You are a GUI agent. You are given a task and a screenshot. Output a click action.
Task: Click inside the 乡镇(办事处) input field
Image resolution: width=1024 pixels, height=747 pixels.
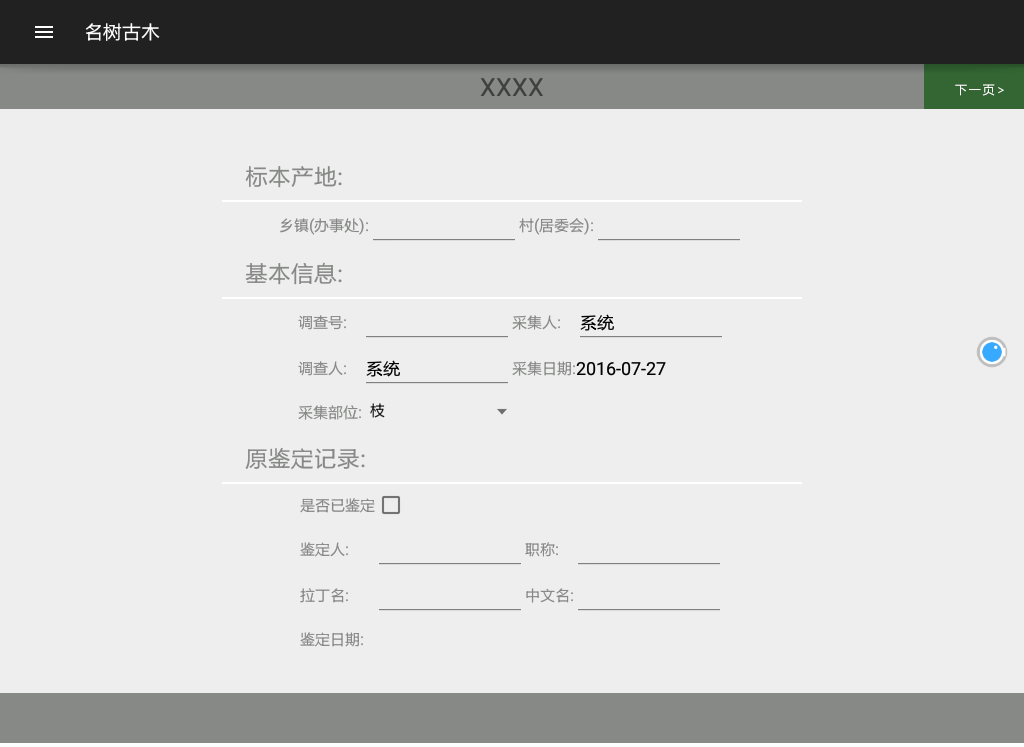pos(444,226)
